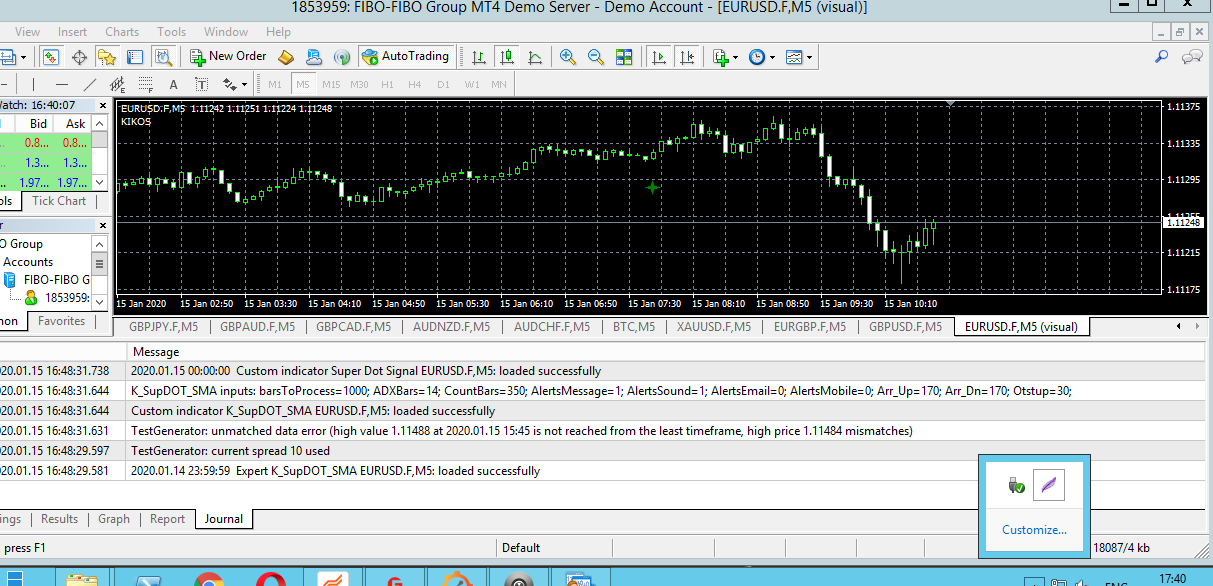The width and height of the screenshot is (1213, 586).
Task: Switch chart to candlesticks display
Action: tap(507, 57)
